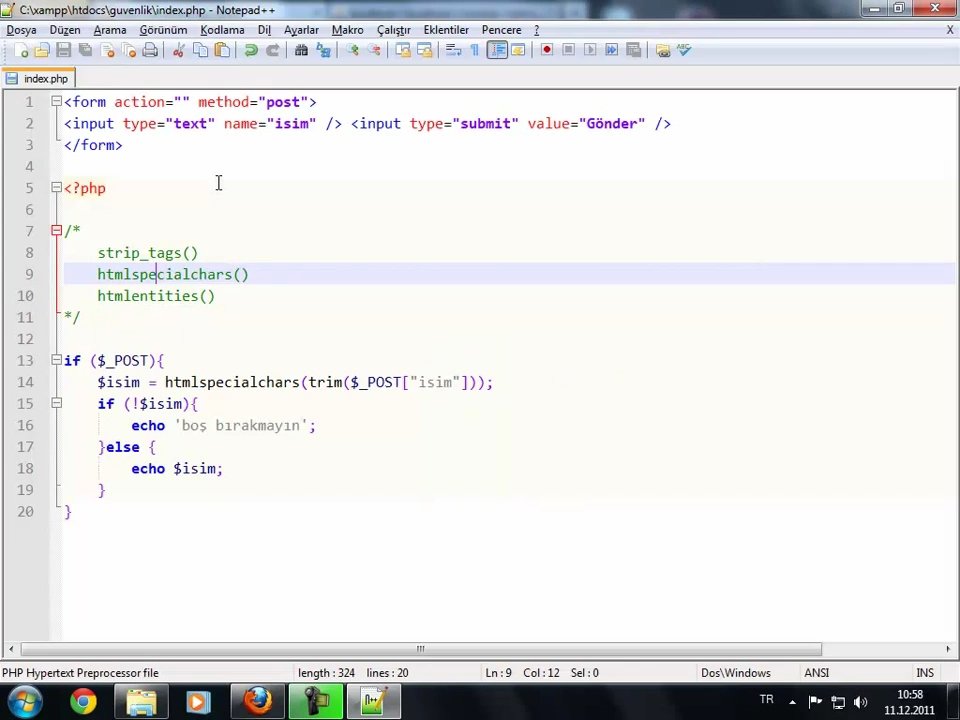Viewport: 960px width, 720px height.
Task: Open Windows Explorer from the taskbar
Action: [141, 702]
